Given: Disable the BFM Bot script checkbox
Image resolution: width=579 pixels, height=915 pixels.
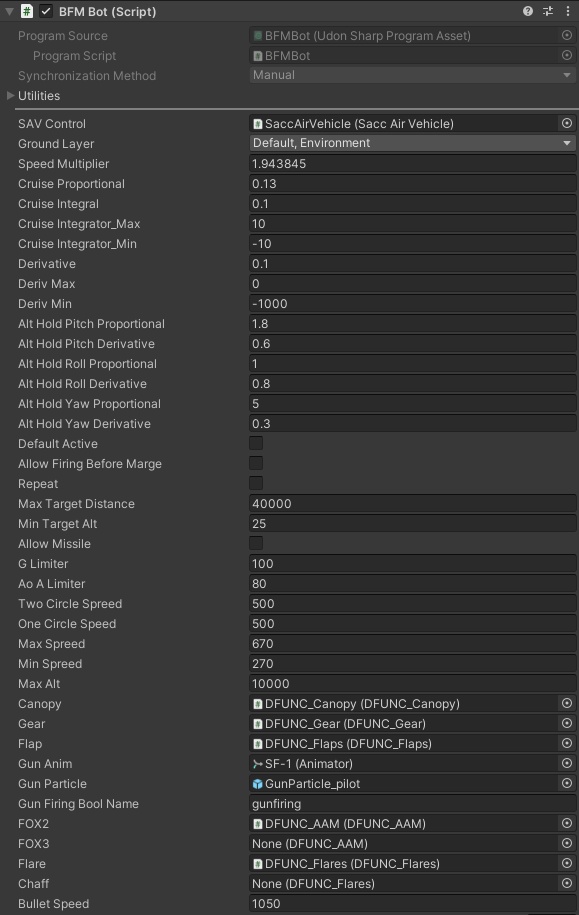Looking at the screenshot, I should pyautogui.click(x=46, y=11).
